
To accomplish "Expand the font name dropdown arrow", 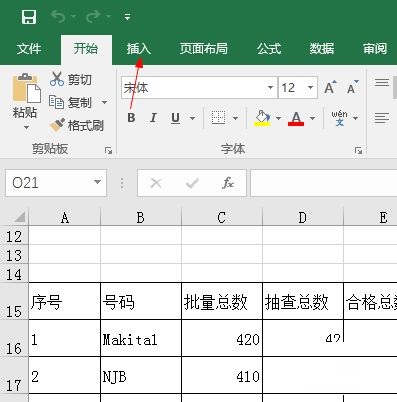I will coord(271,88).
